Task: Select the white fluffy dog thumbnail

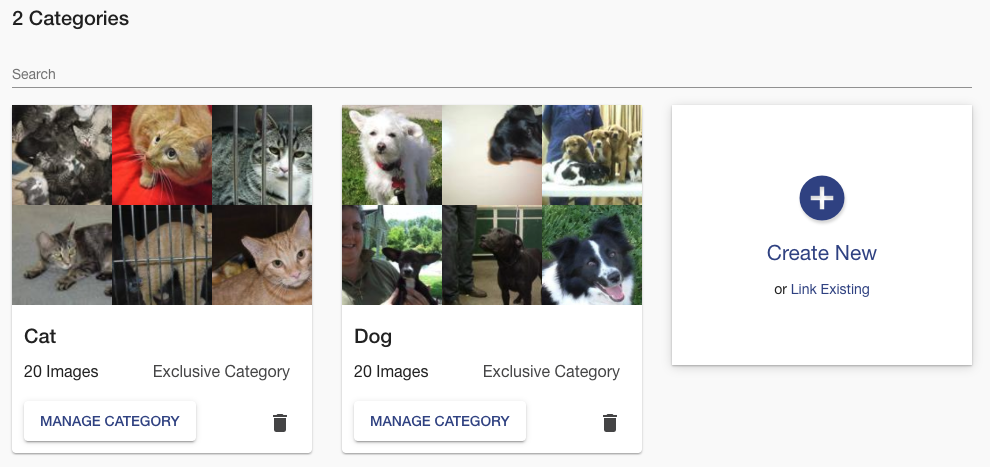Action: tap(391, 155)
